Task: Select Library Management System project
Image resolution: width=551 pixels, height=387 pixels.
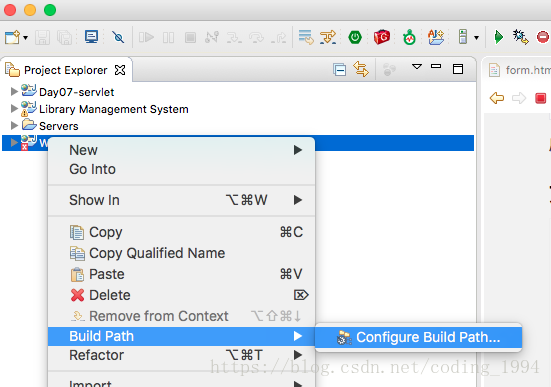Action: pos(114,109)
